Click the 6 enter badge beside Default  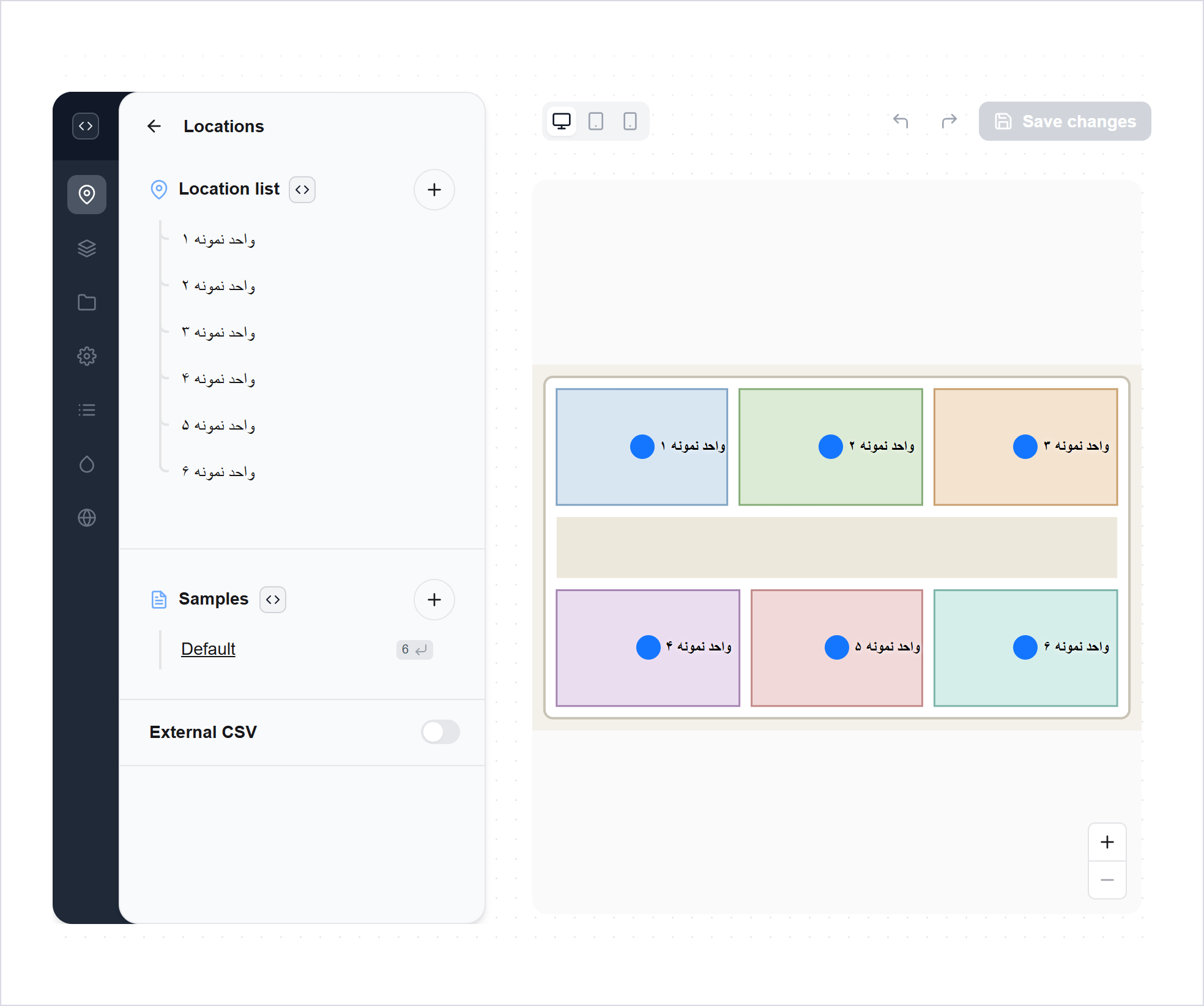[415, 649]
